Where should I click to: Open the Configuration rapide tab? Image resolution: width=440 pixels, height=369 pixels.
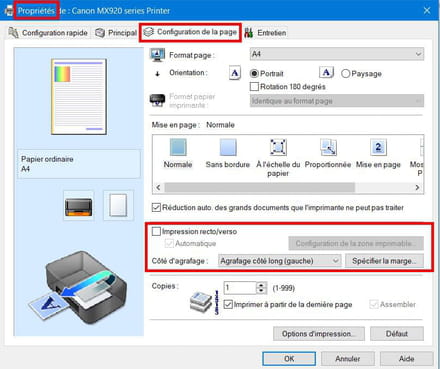tap(48, 33)
